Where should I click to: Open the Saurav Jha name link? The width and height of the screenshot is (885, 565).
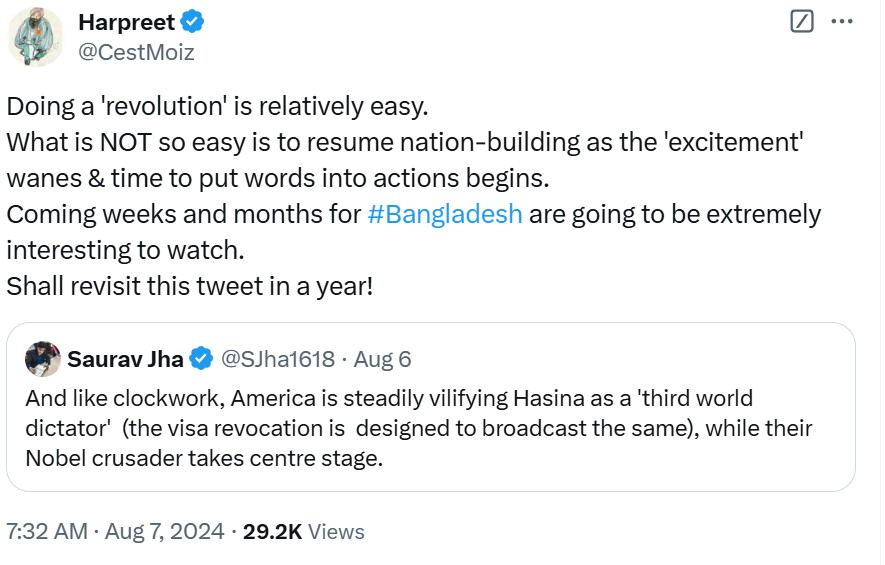pos(127,358)
